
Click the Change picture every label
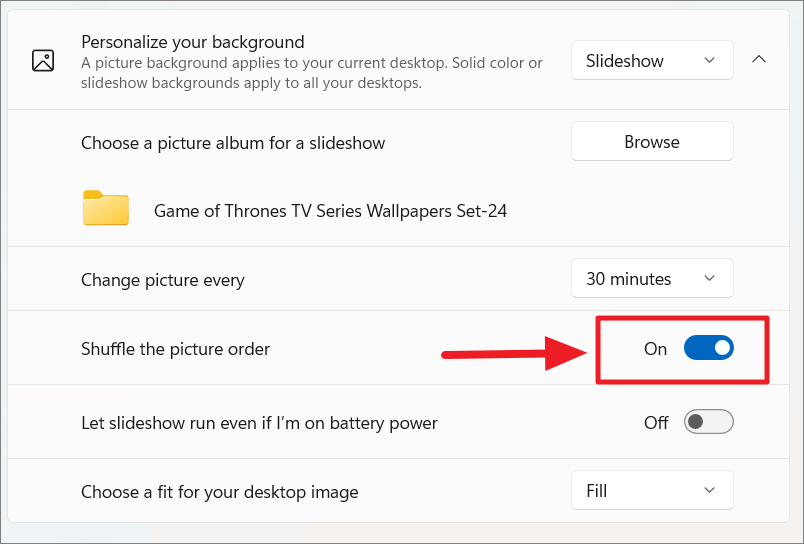coord(163,280)
